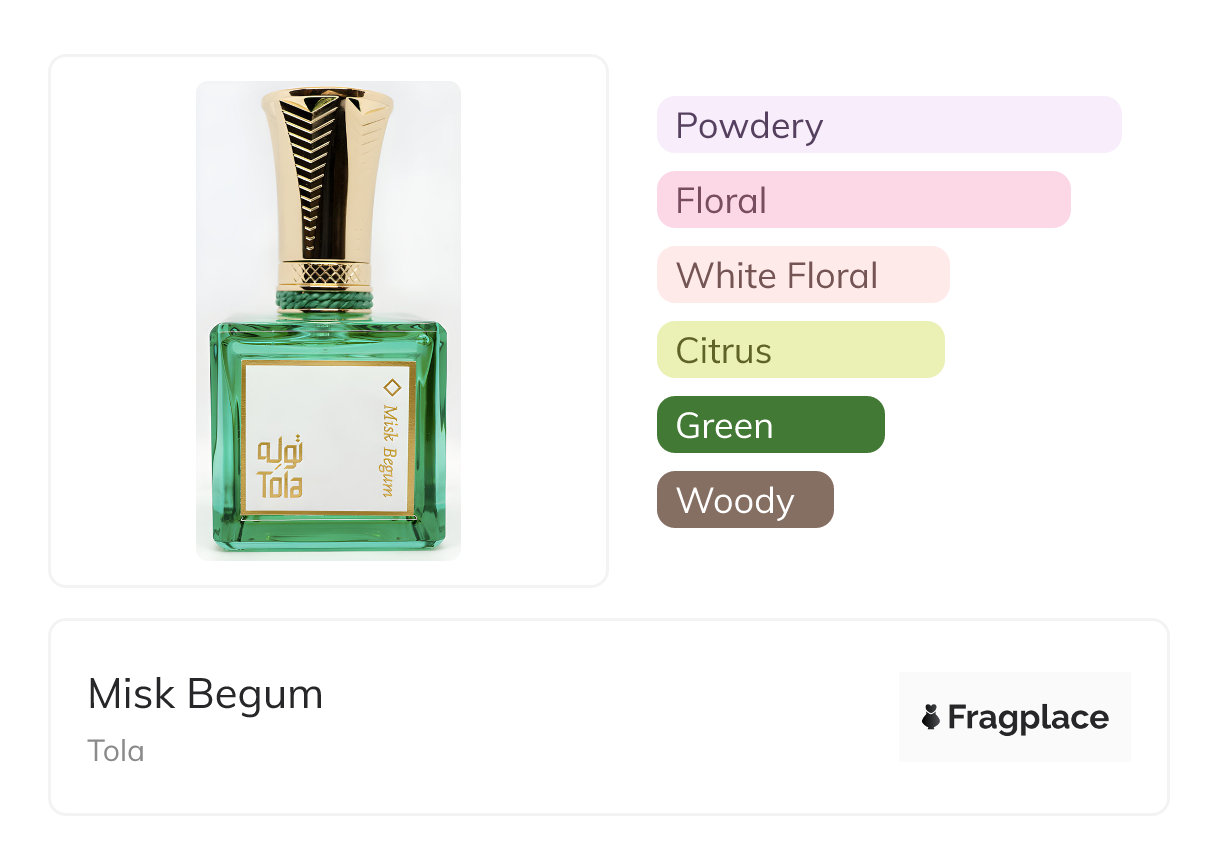Click the Arabic Tola calligraphy on the bottle
Image resolution: width=1218 pixels, height=864 pixels.
280,451
